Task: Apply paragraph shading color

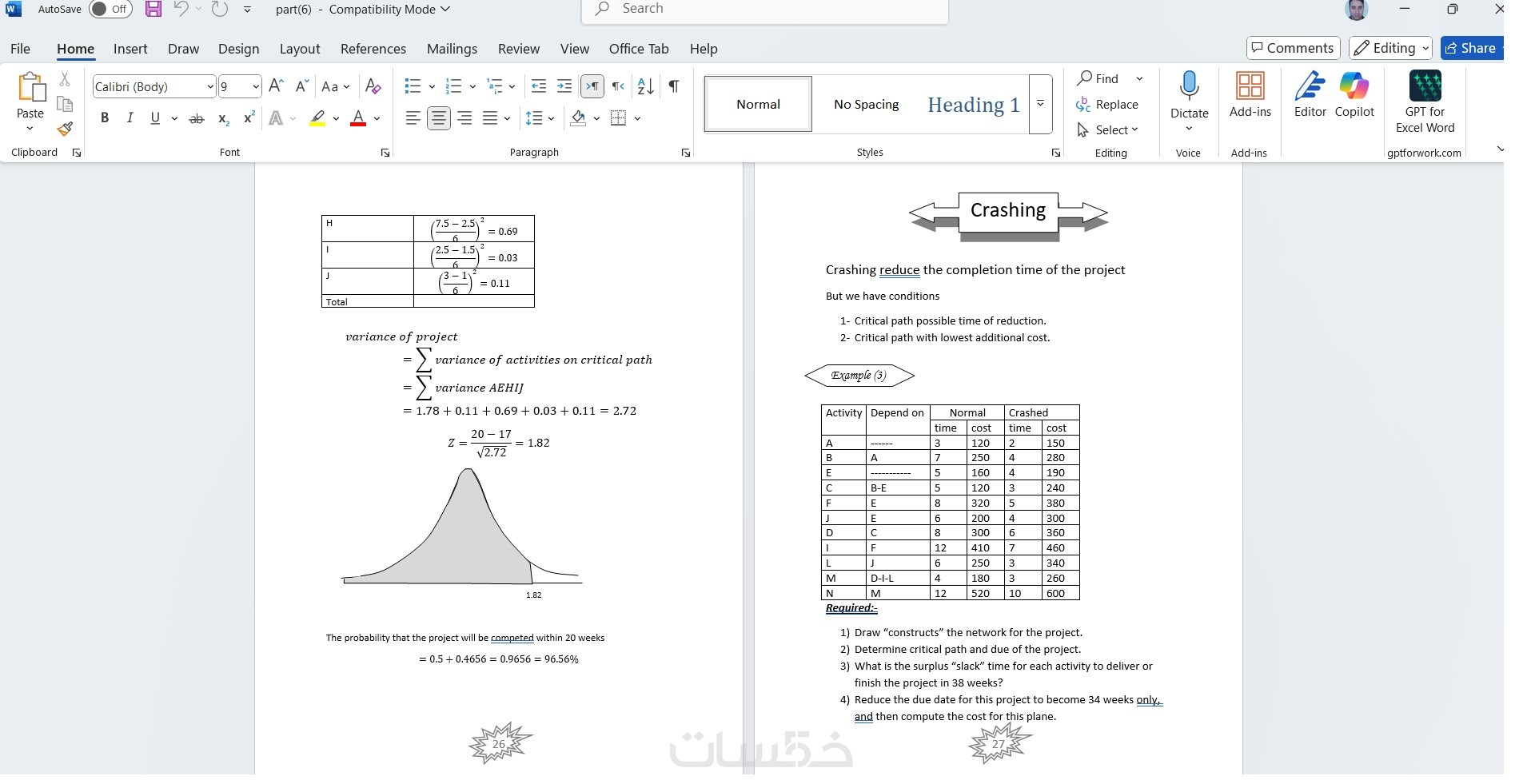Action: (x=578, y=118)
